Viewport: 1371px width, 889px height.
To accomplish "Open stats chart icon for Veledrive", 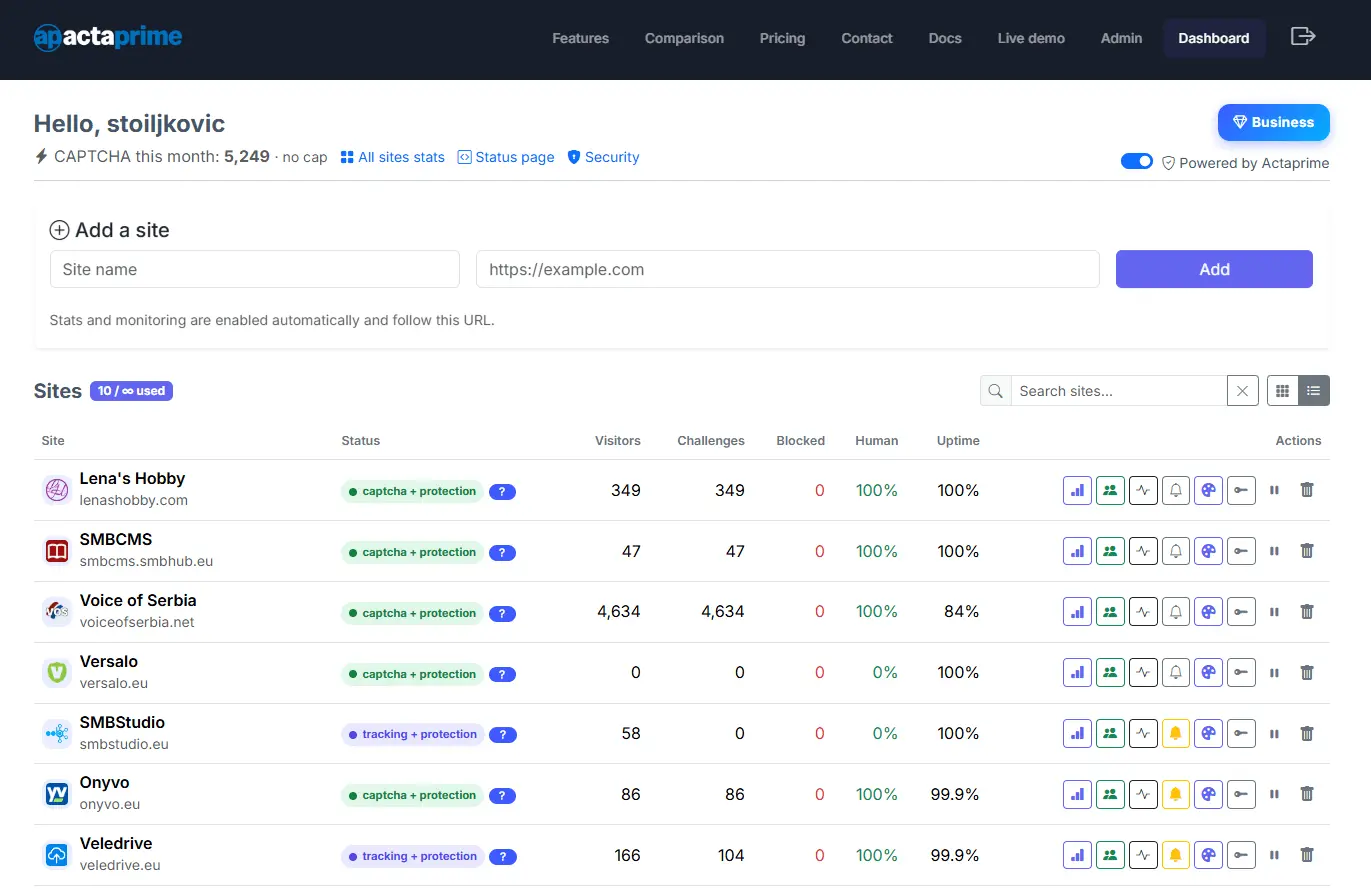I will click(1076, 855).
